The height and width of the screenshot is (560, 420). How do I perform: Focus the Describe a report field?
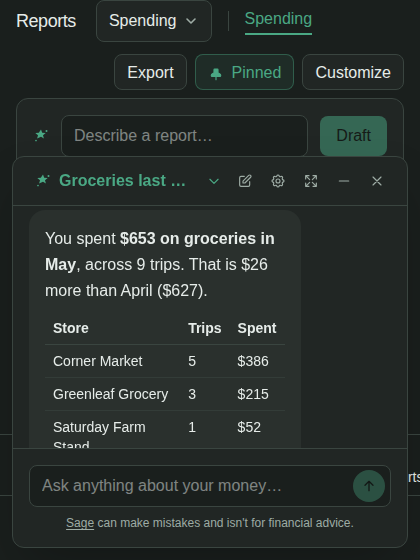pos(184,136)
